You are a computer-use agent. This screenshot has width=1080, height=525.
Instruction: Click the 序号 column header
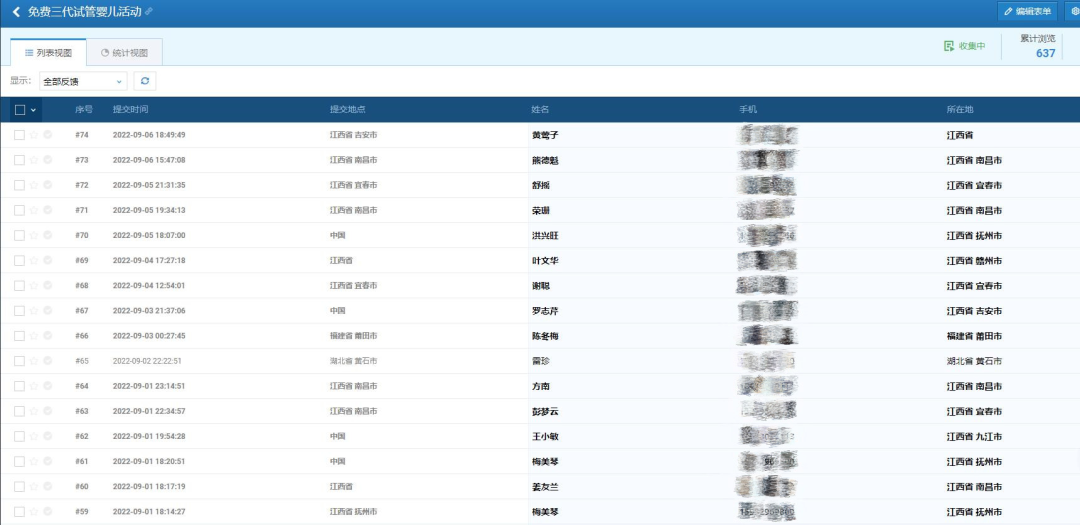84,109
